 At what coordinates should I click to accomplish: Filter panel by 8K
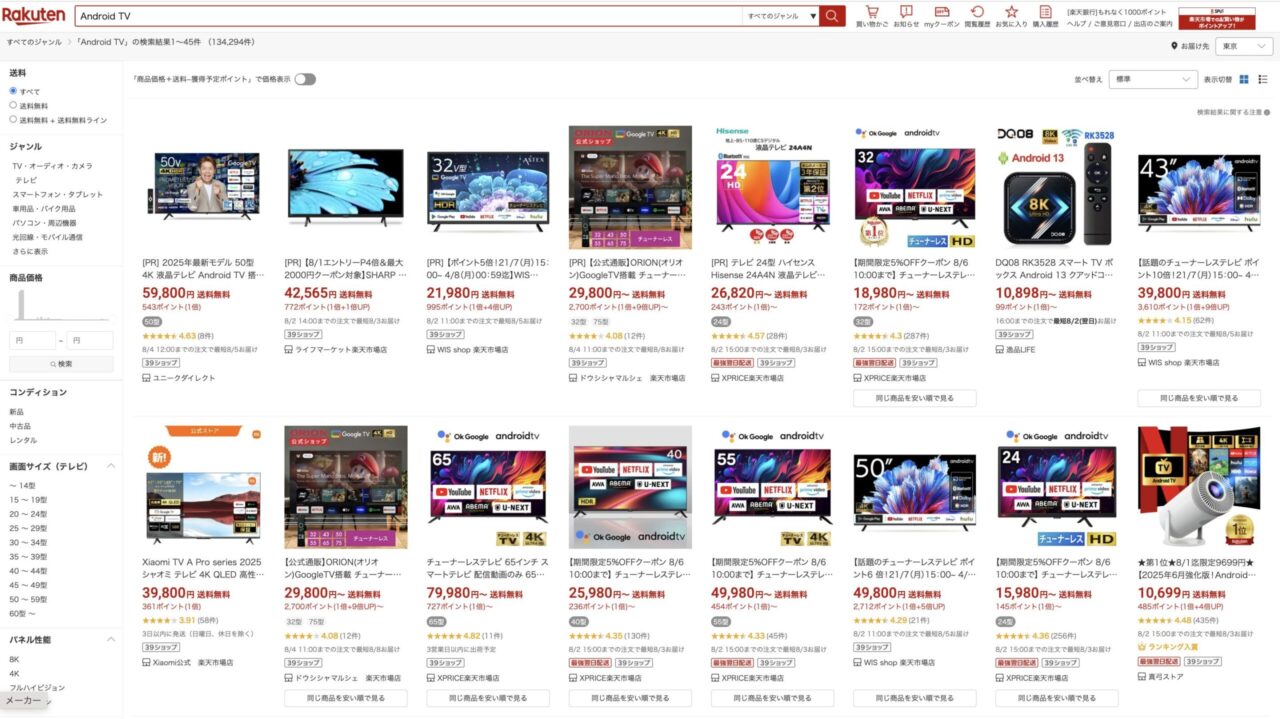15,659
